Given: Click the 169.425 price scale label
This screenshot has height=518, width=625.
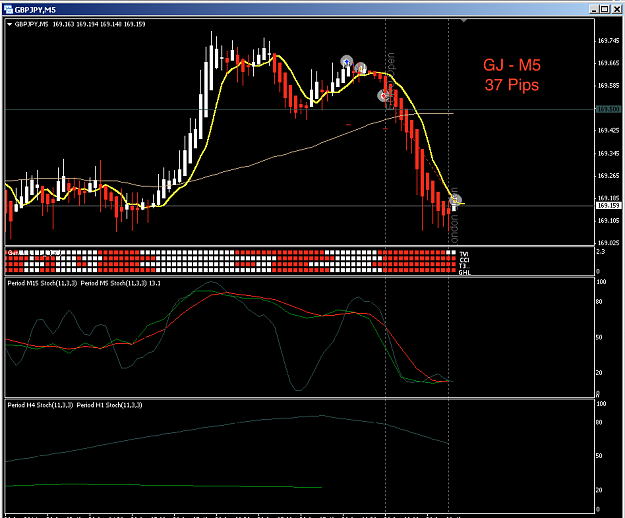Looking at the screenshot, I should [608, 130].
